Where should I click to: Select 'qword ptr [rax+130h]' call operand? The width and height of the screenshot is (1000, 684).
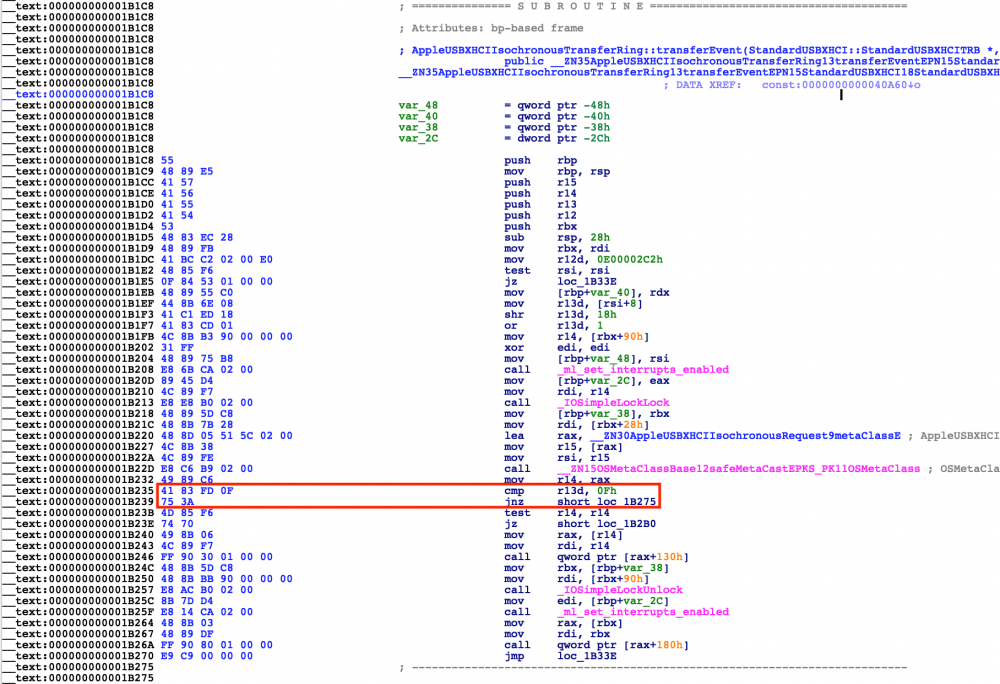click(623, 557)
